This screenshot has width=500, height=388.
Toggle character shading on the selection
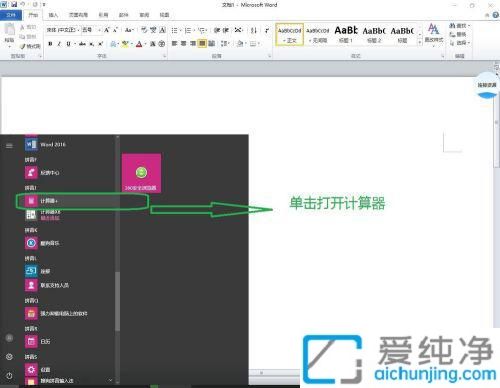153,44
